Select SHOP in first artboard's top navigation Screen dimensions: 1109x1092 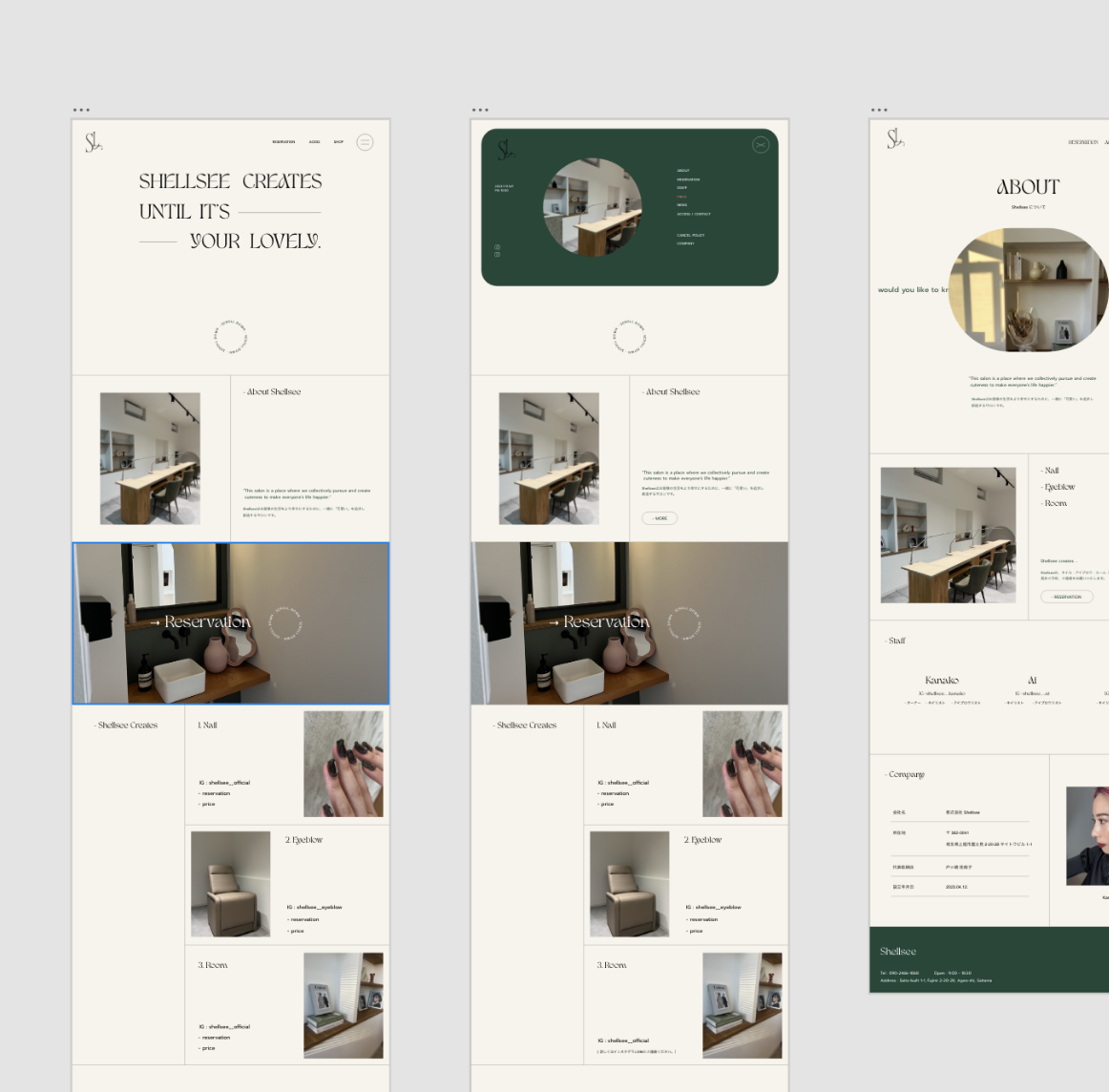(x=338, y=142)
